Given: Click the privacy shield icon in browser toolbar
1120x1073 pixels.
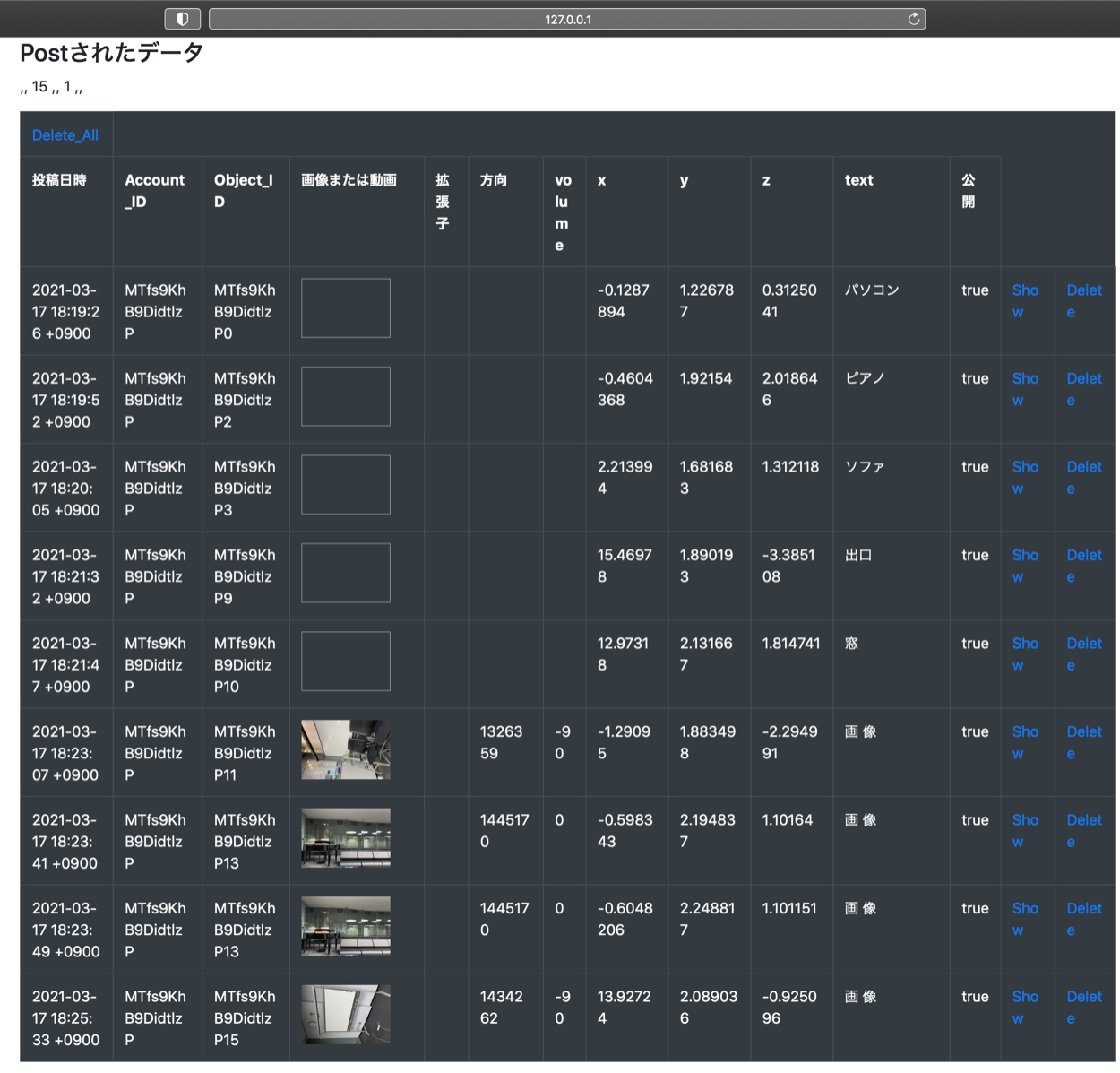Looking at the screenshot, I should pyautogui.click(x=182, y=19).
